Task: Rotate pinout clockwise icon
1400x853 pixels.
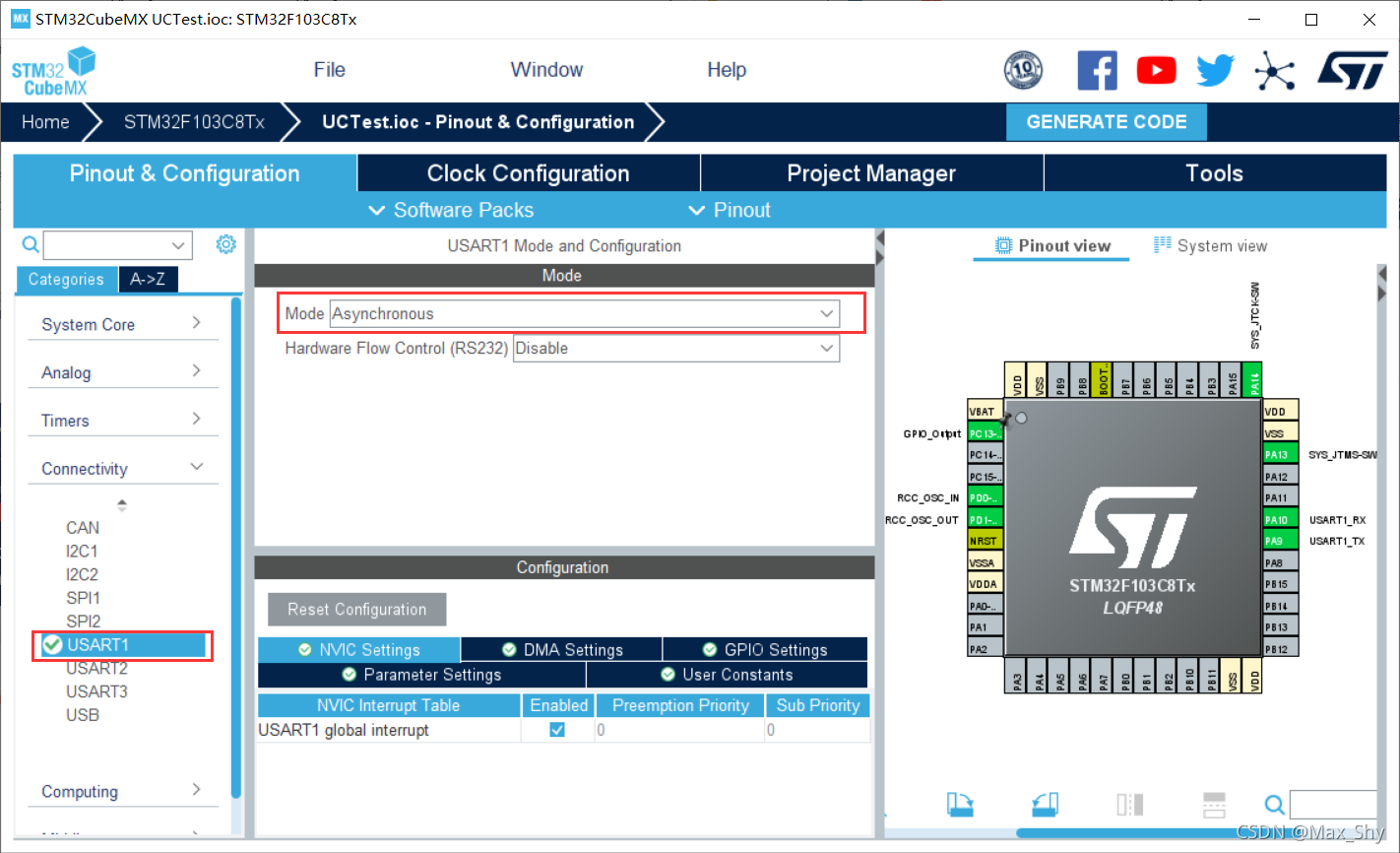Action: pyautogui.click(x=960, y=804)
